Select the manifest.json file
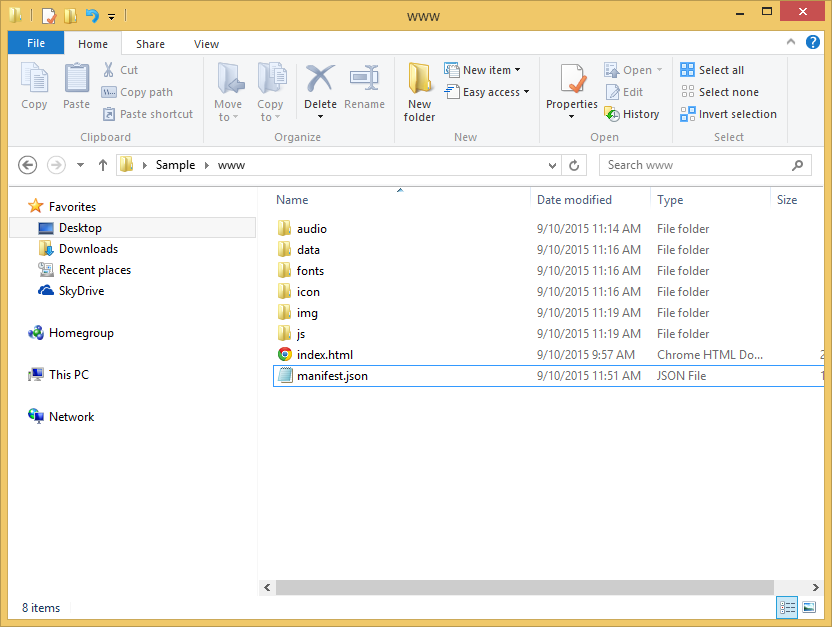 [x=548, y=376]
